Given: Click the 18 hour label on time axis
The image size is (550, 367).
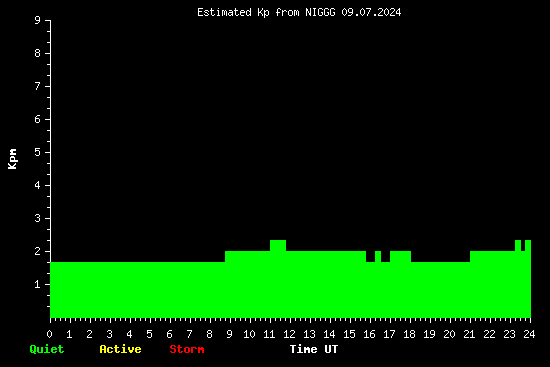Looking at the screenshot, I should click(409, 334).
